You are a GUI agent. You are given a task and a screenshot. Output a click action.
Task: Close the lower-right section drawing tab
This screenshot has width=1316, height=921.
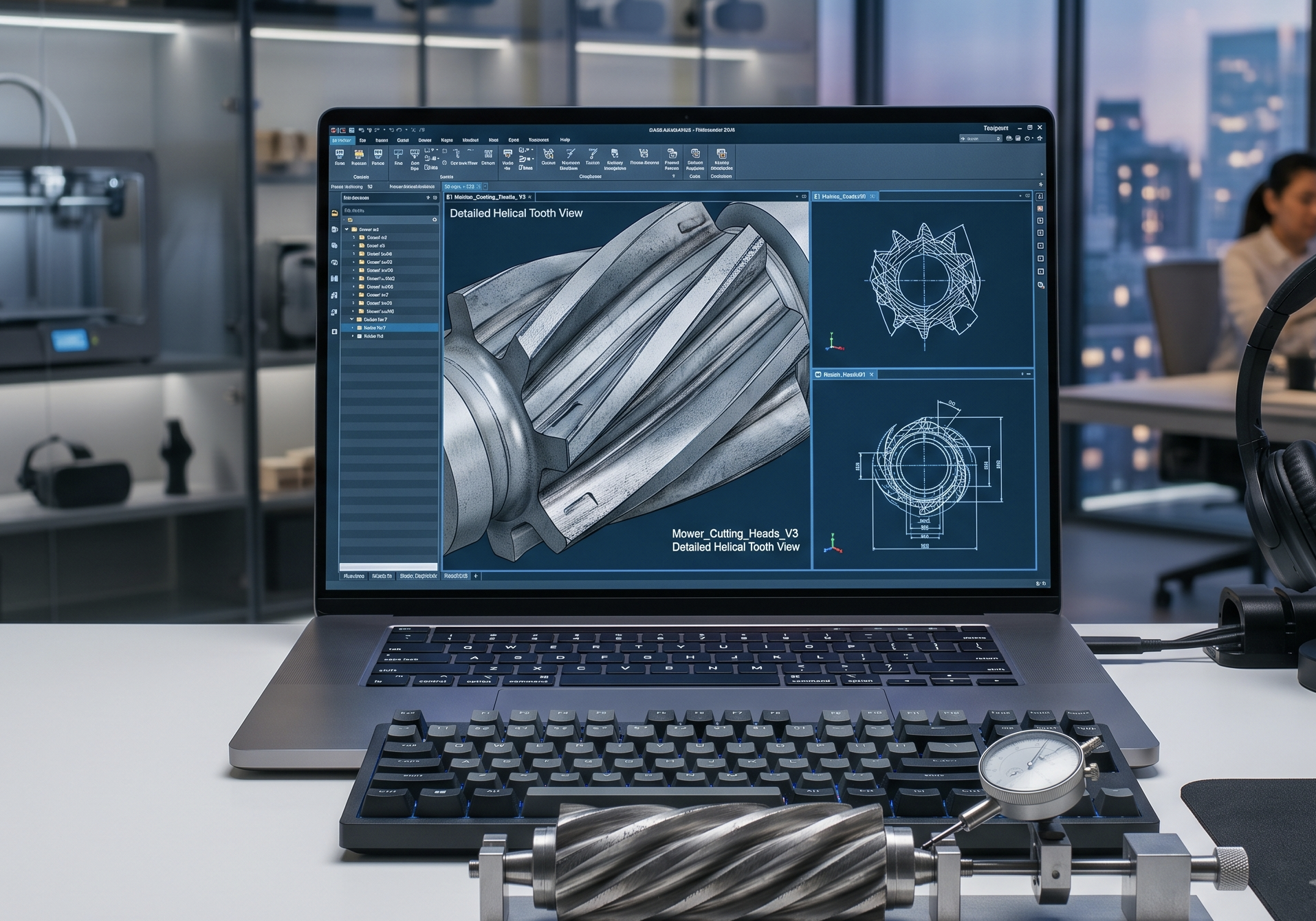(872, 375)
